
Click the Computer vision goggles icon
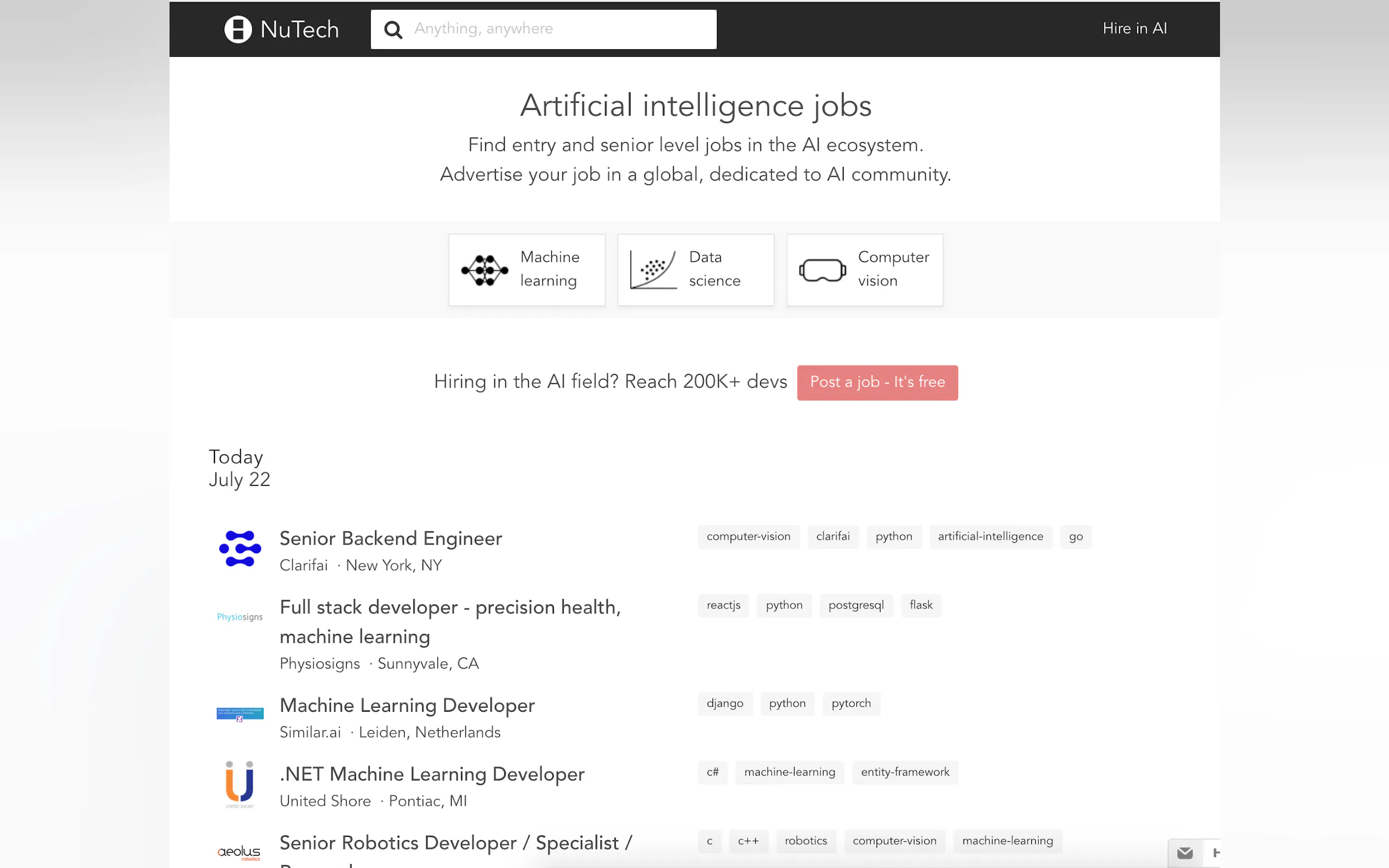click(x=822, y=271)
